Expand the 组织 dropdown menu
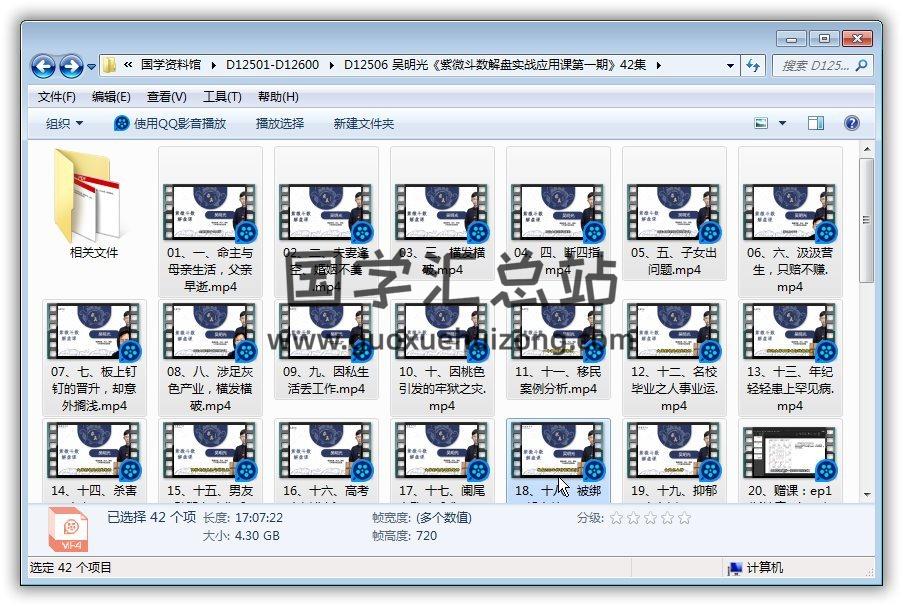The height and width of the screenshot is (606, 903). click(x=64, y=123)
